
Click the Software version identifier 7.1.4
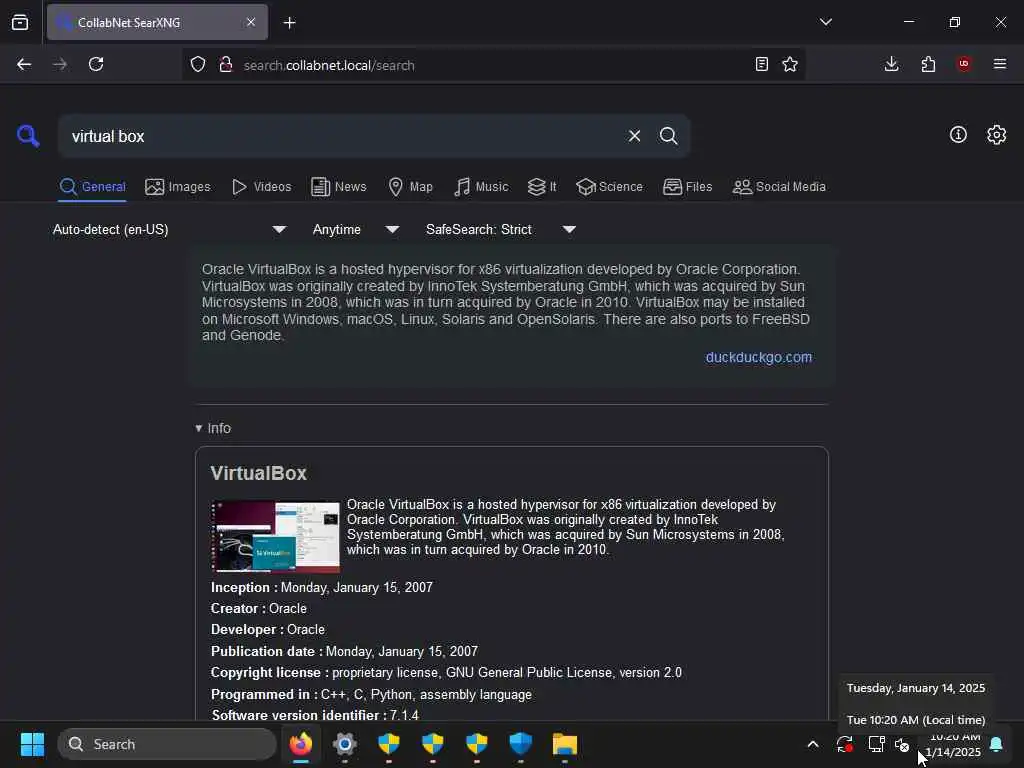coord(315,715)
